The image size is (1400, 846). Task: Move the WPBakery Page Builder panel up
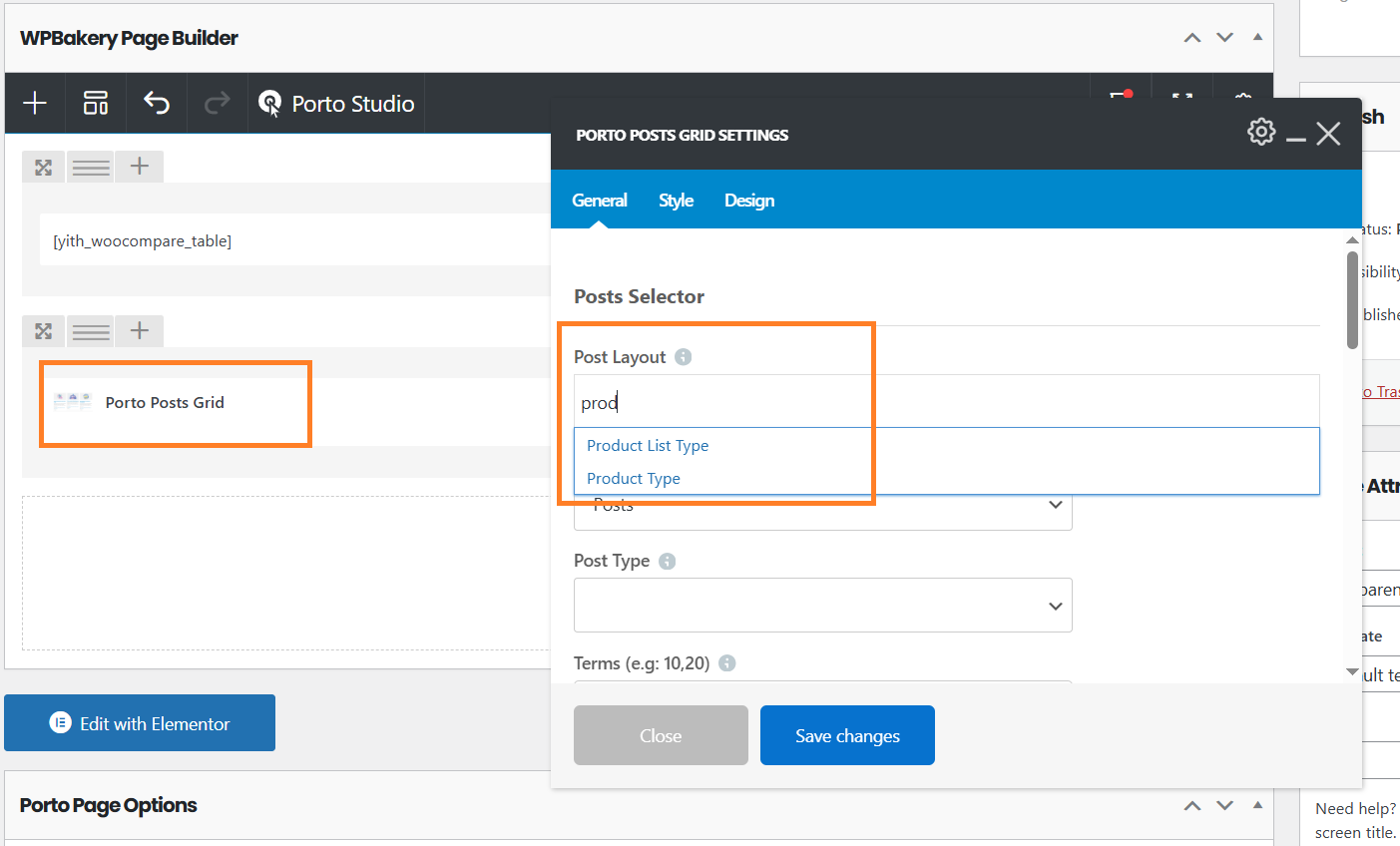(x=1192, y=38)
